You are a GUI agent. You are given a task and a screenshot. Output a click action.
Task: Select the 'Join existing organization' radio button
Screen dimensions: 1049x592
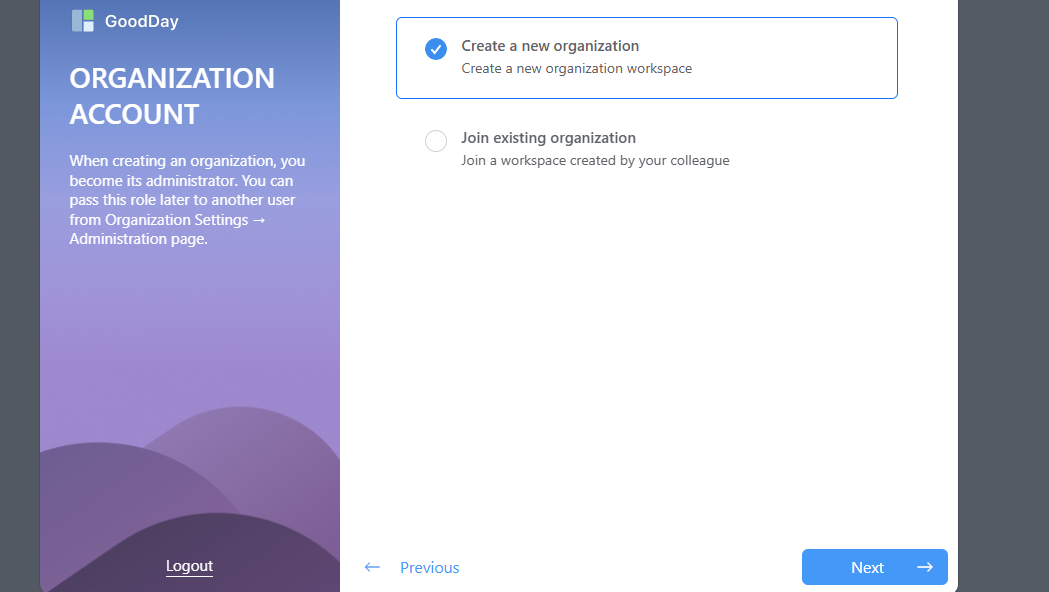pyautogui.click(x=436, y=141)
